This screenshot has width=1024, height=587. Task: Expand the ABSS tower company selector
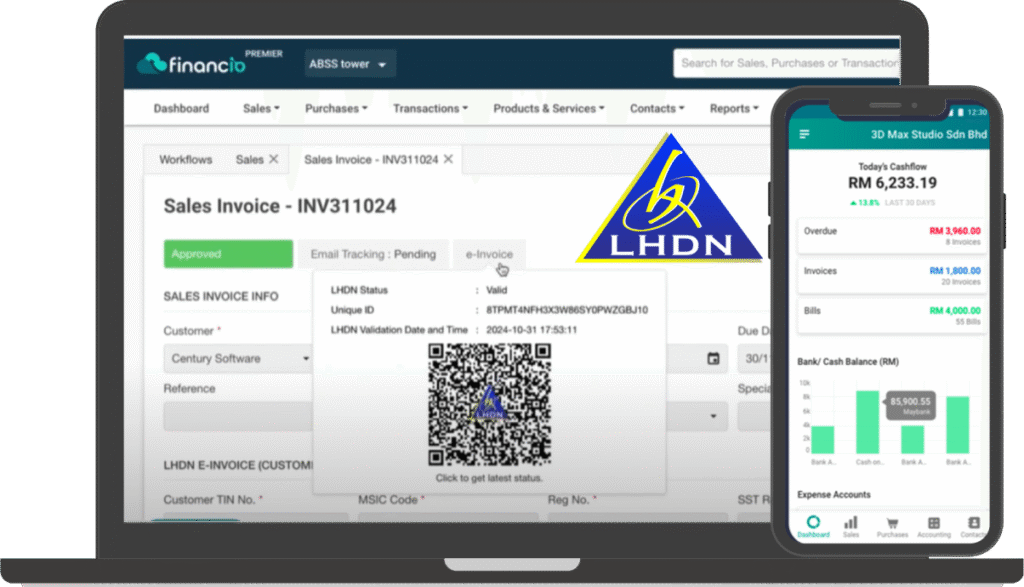[349, 62]
